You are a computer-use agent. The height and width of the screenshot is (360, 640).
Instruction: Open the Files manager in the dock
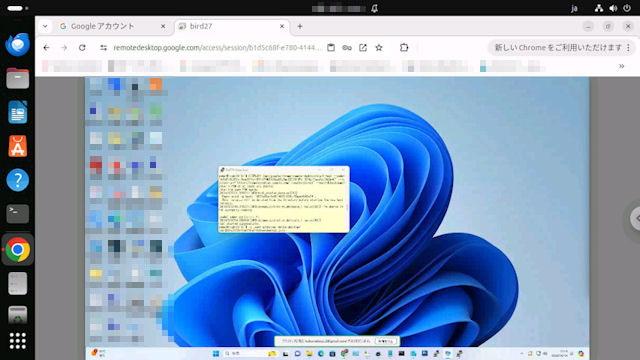(18, 78)
